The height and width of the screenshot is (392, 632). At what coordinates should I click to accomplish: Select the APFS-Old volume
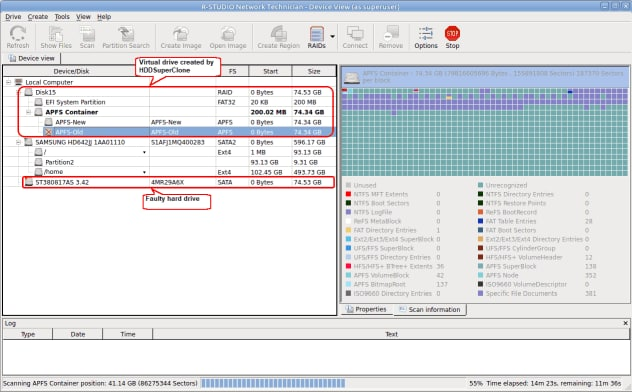pos(70,132)
